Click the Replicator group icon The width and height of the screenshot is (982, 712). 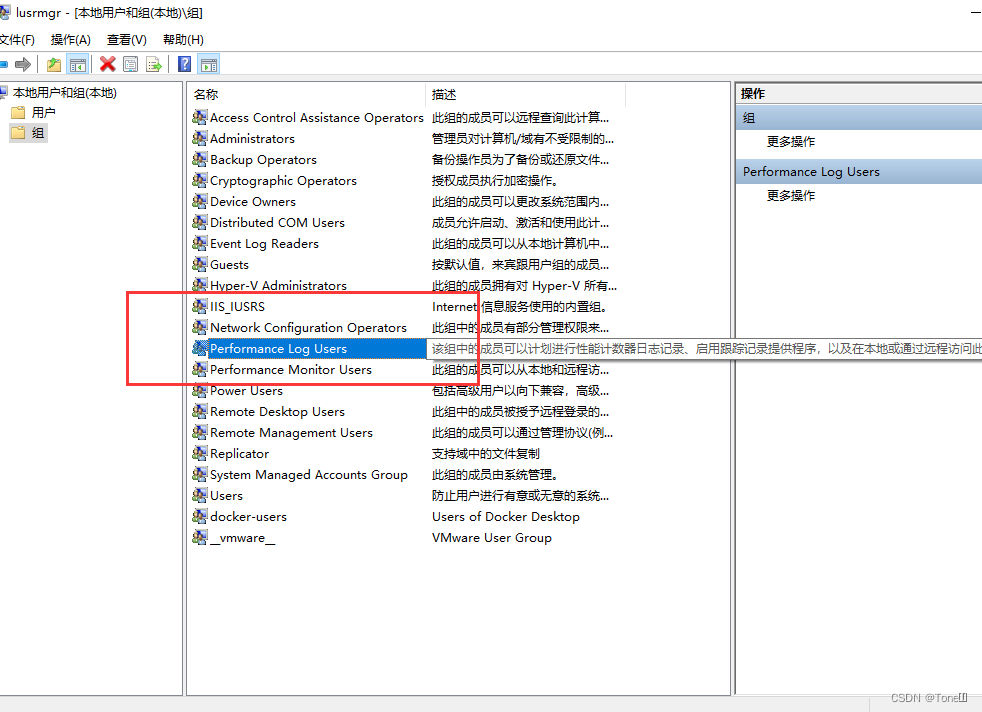click(x=200, y=453)
